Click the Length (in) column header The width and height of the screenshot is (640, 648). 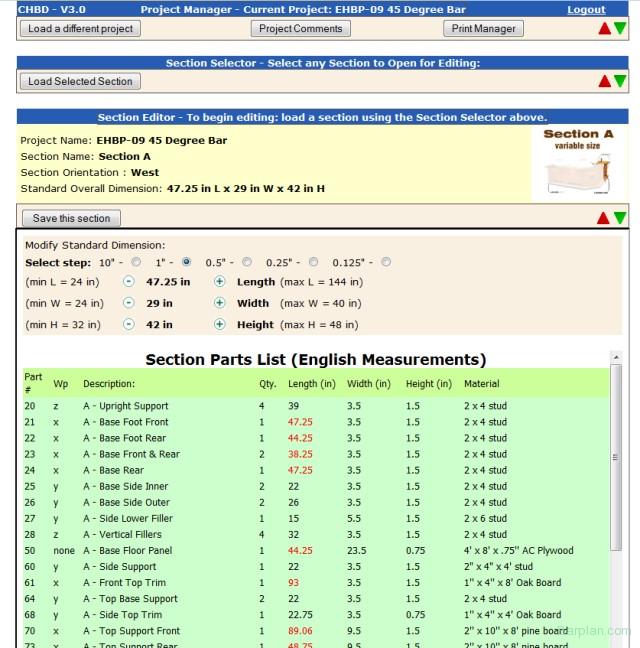312,384
